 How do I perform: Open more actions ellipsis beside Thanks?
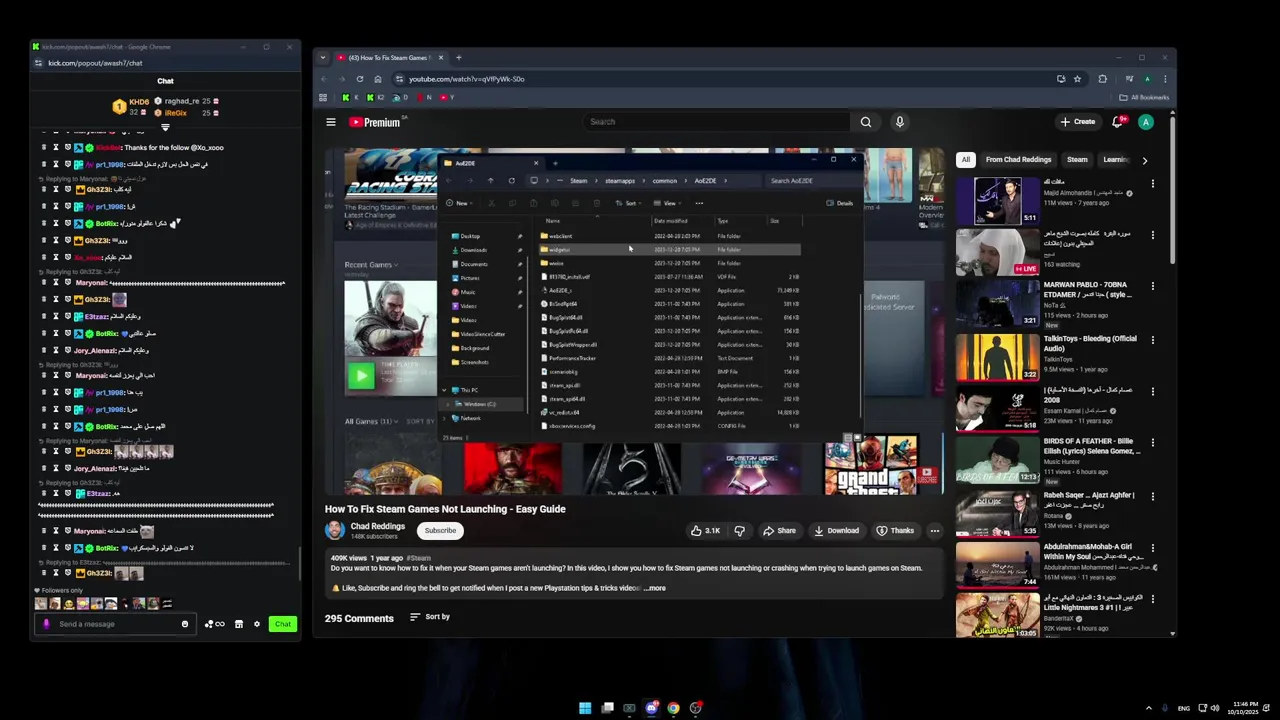(934, 531)
